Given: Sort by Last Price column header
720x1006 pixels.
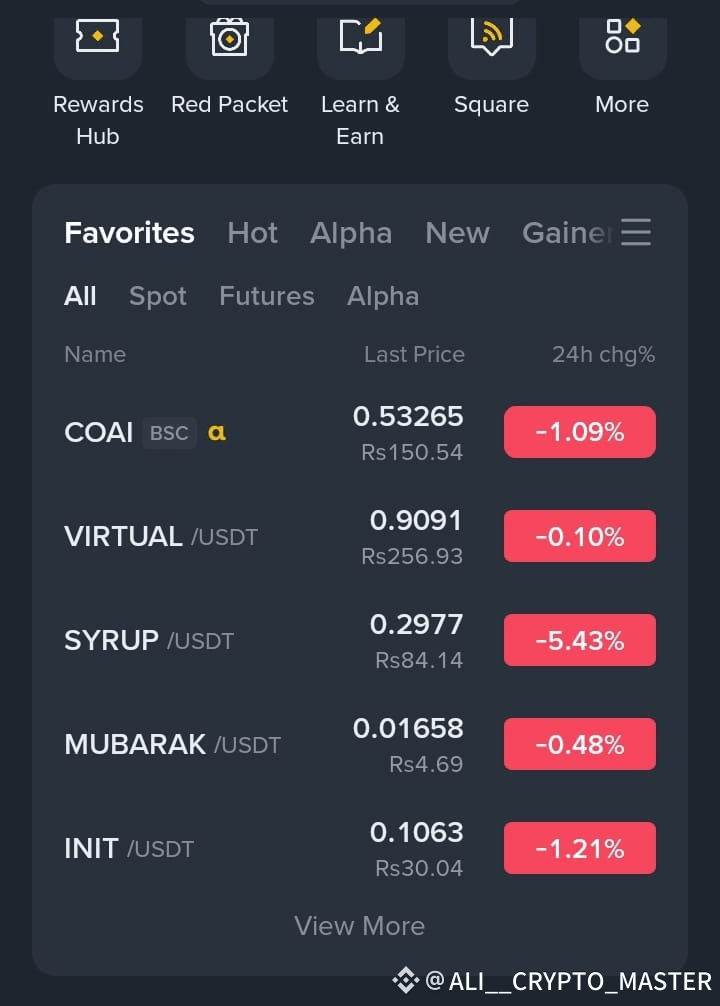Looking at the screenshot, I should click(415, 354).
